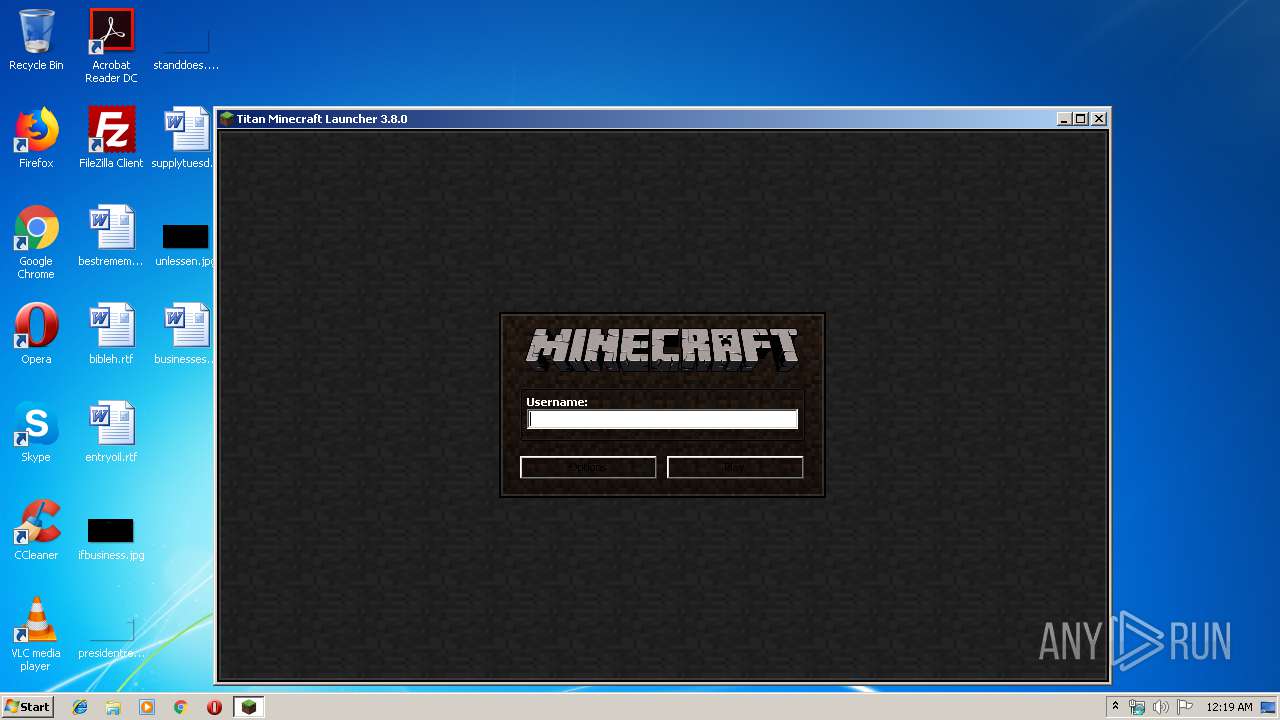Open the network tray icon
Screen dimensions: 1280x720
[x=1137, y=707]
